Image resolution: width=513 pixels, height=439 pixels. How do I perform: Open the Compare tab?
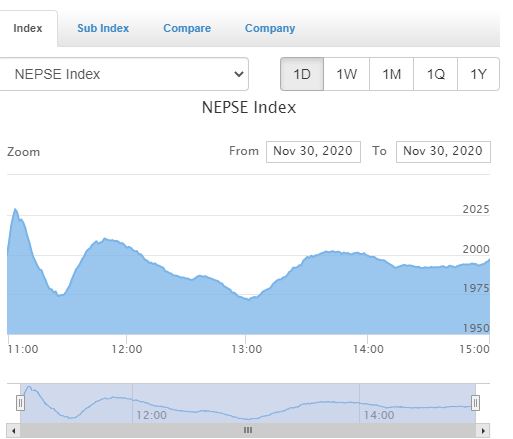pos(187,28)
